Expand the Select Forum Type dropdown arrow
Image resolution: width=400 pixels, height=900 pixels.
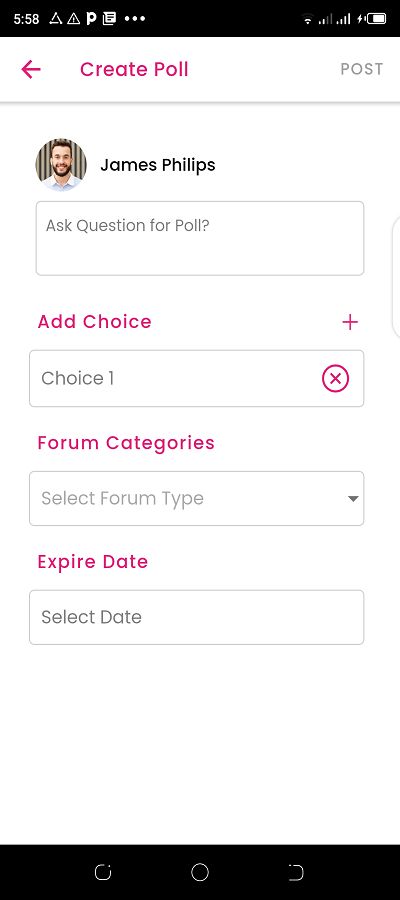353,499
